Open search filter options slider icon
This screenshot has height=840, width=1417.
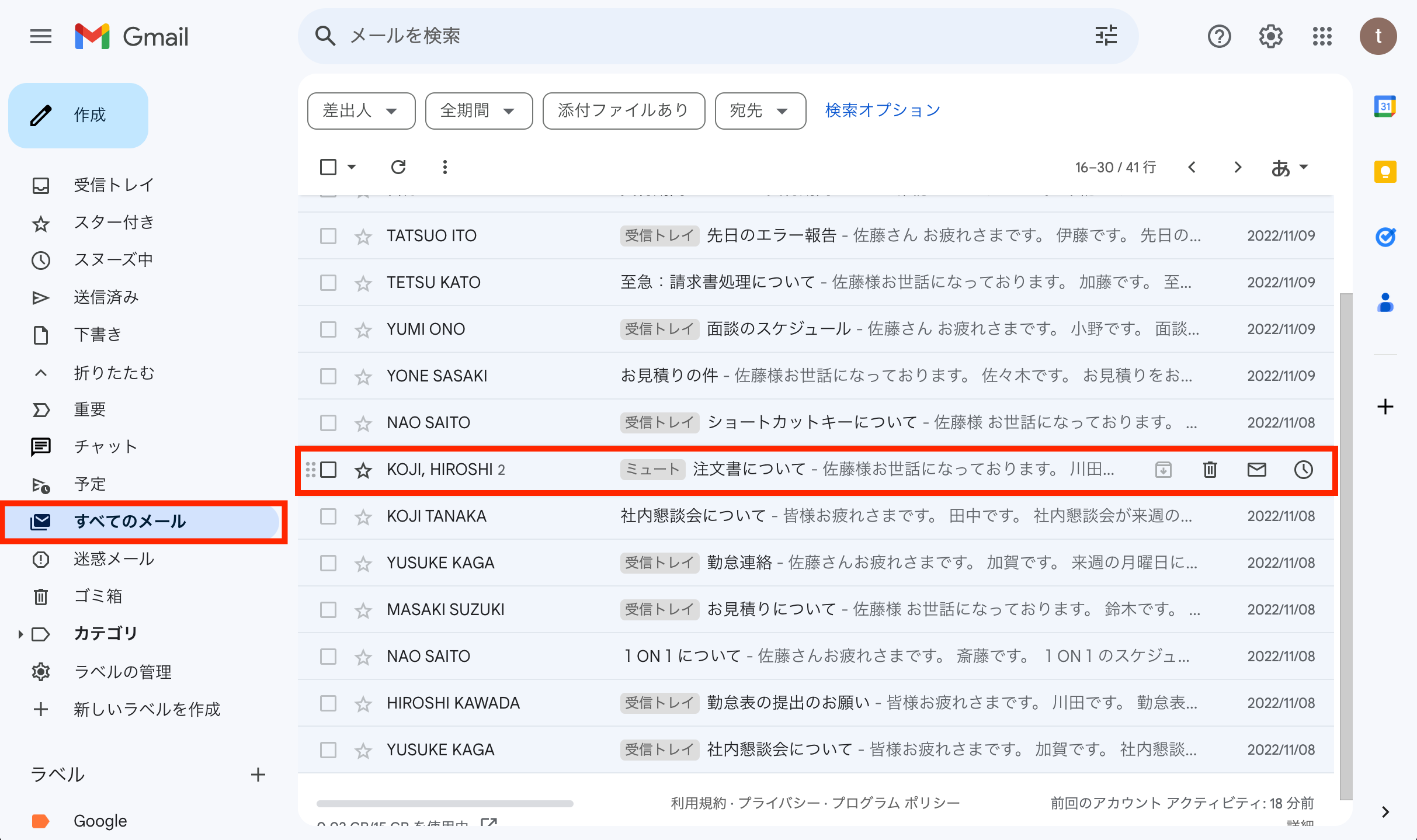click(1106, 36)
